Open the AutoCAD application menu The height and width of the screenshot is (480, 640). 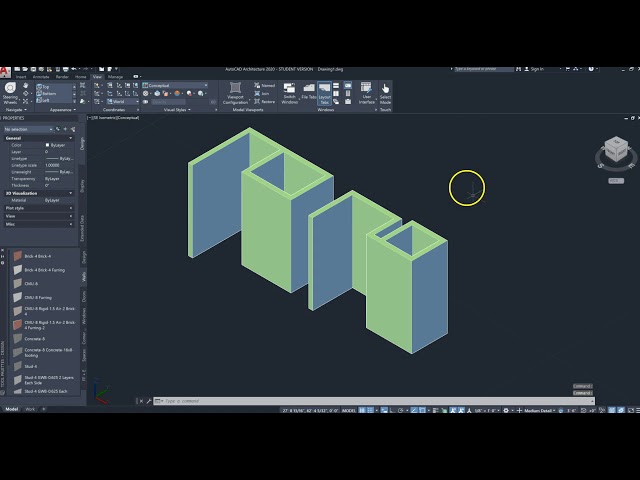[5, 72]
